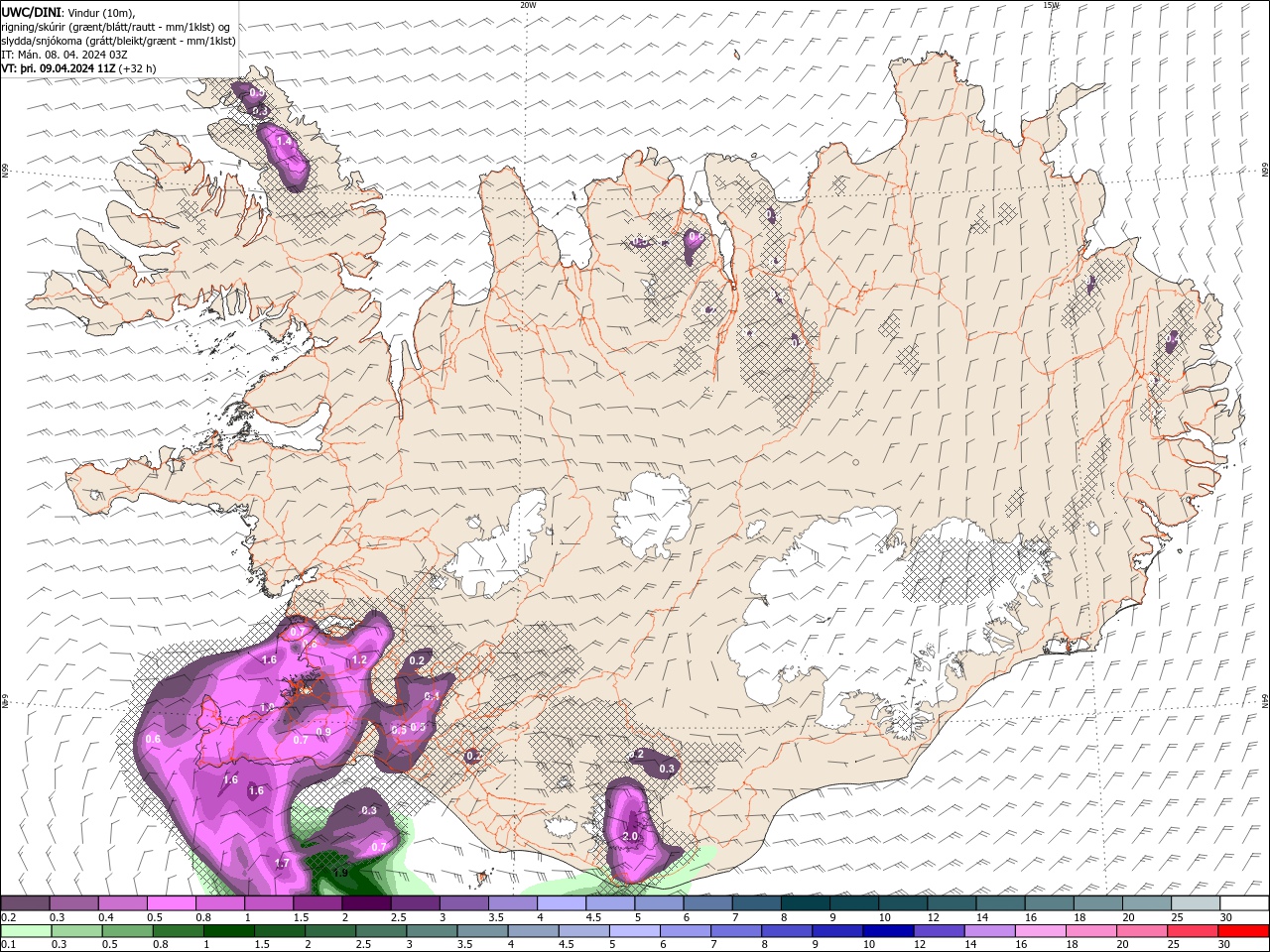Viewport: 1270px width, 952px height.
Task: Click the 'slydda/snjókoma' legend description line
Action: pyautogui.click(x=118, y=41)
